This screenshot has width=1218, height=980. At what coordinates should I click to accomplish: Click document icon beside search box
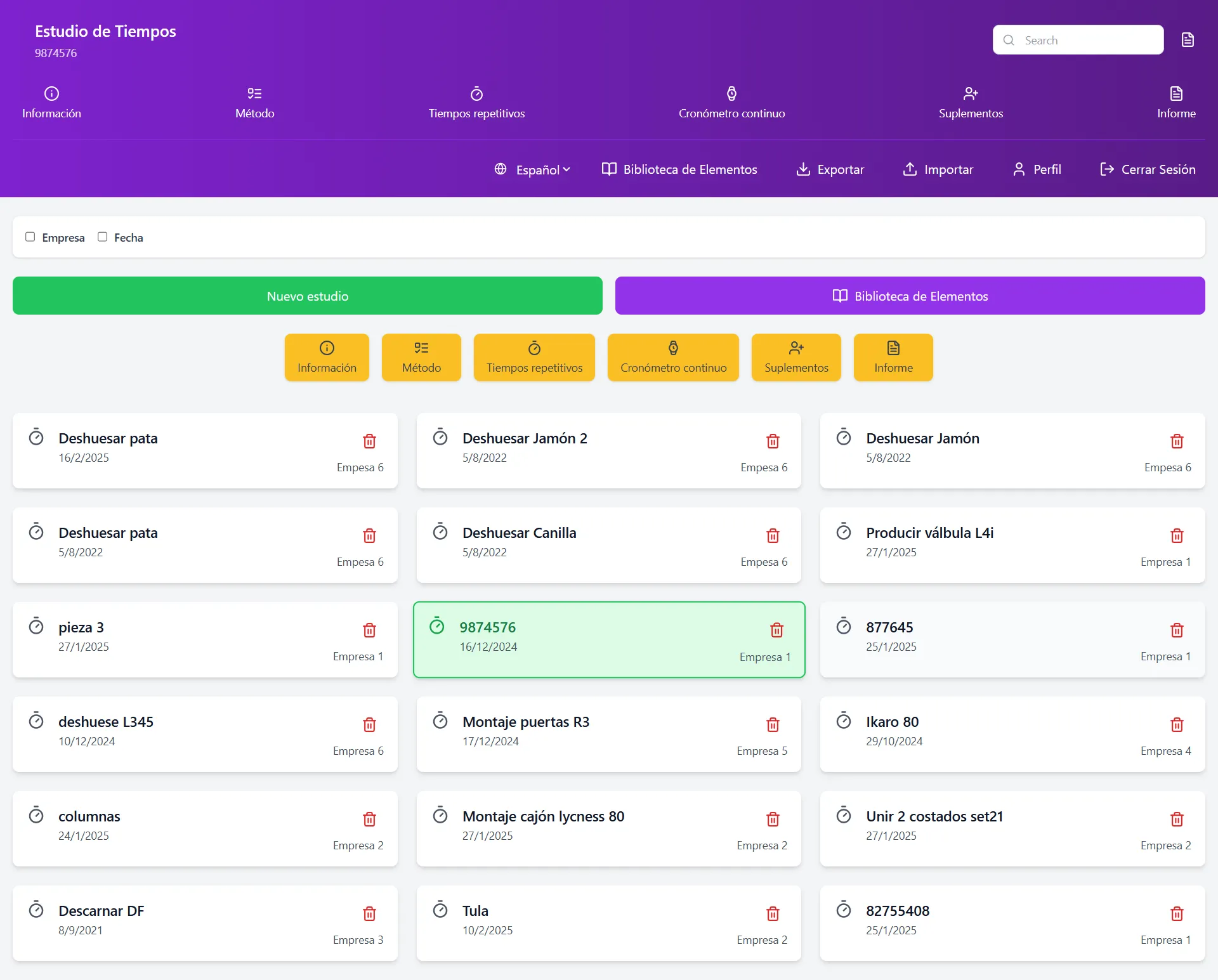click(x=1188, y=40)
